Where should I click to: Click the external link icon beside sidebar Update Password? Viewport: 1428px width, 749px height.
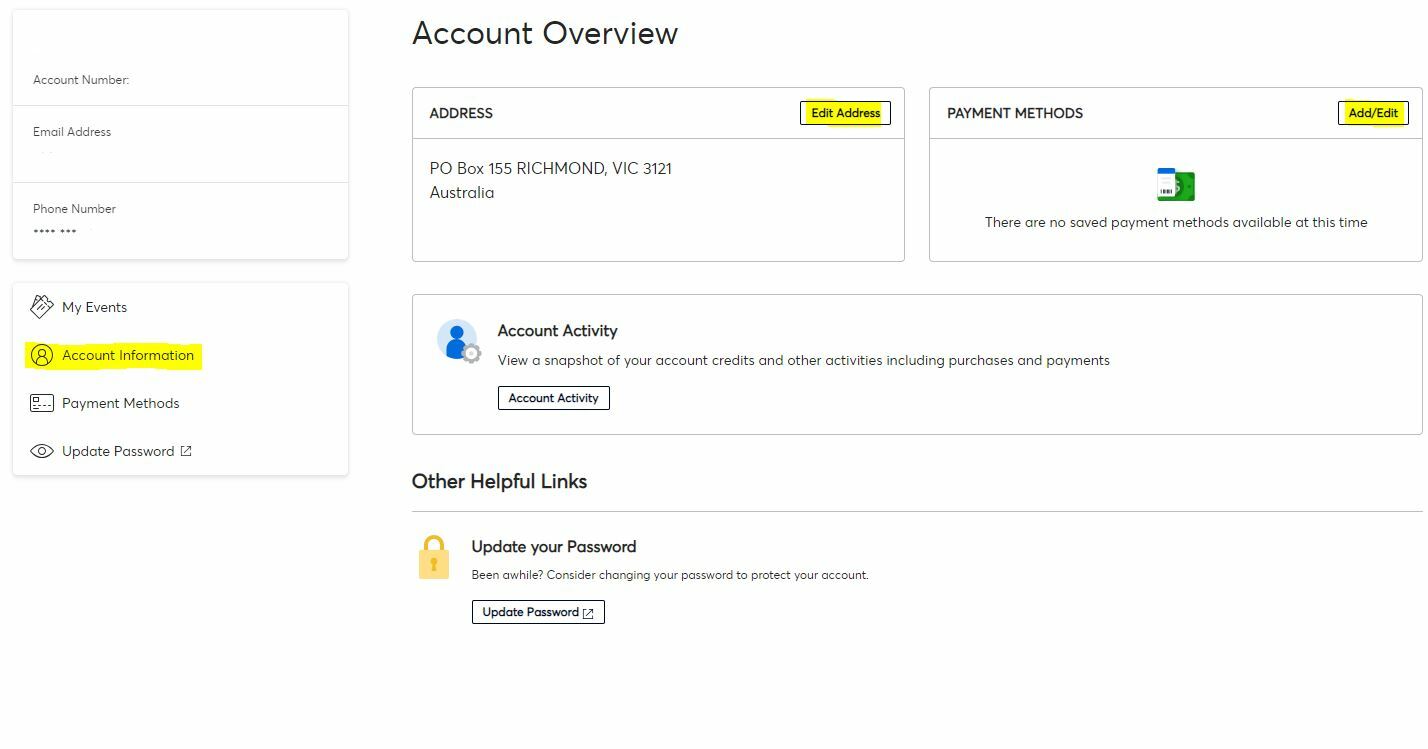(186, 451)
